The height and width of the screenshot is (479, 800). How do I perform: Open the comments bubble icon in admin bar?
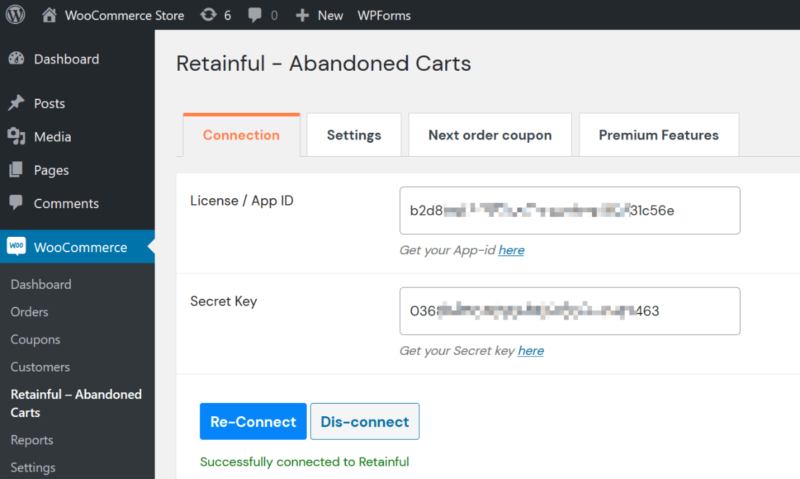pyautogui.click(x=255, y=15)
